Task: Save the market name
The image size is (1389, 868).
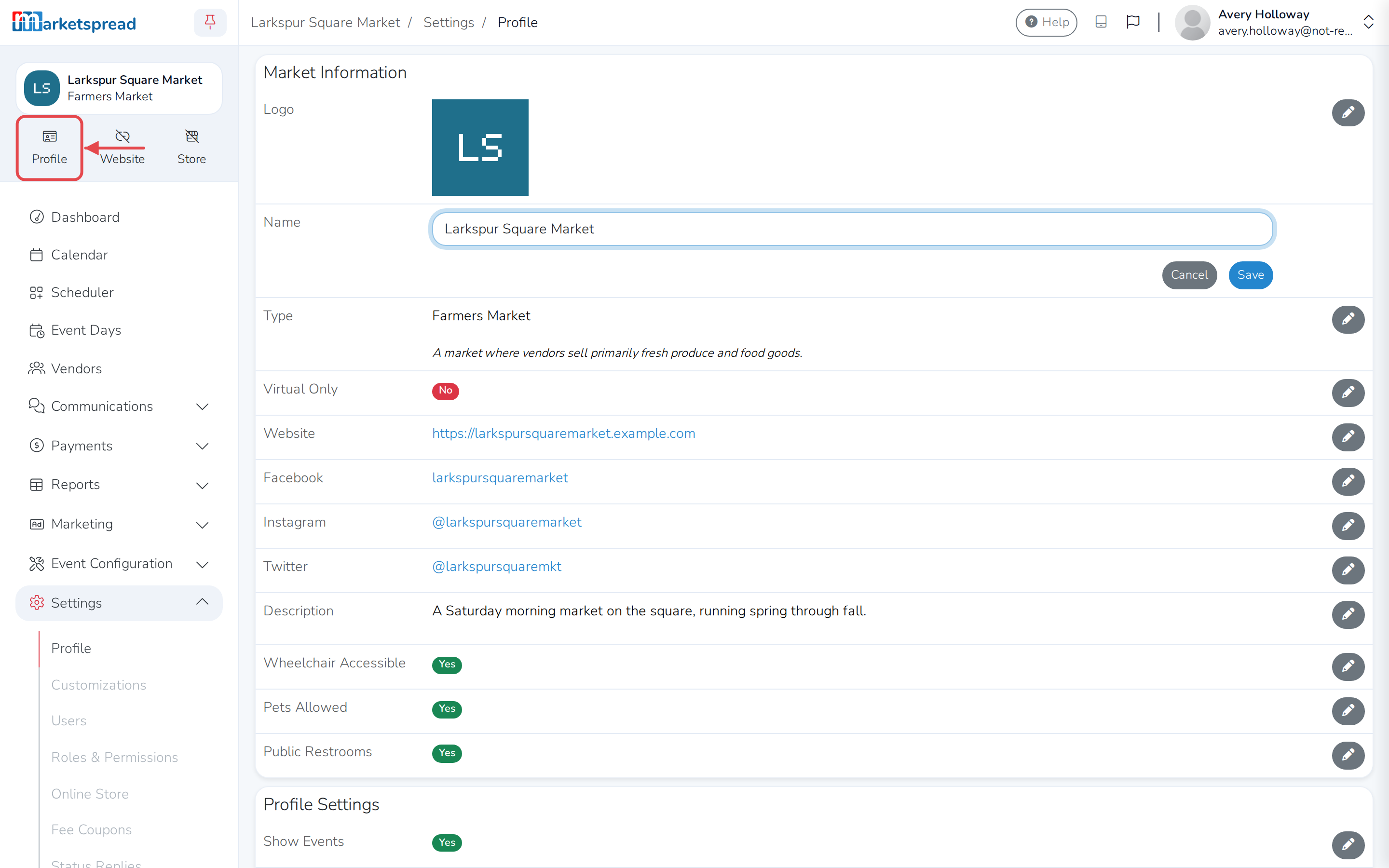Action: tap(1250, 275)
